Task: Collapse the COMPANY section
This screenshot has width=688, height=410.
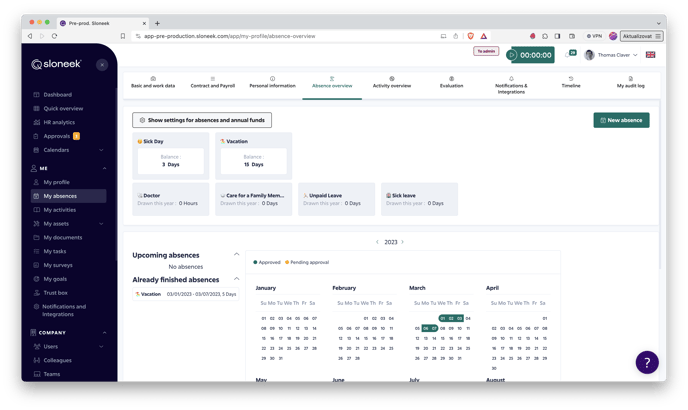Action: [104, 333]
